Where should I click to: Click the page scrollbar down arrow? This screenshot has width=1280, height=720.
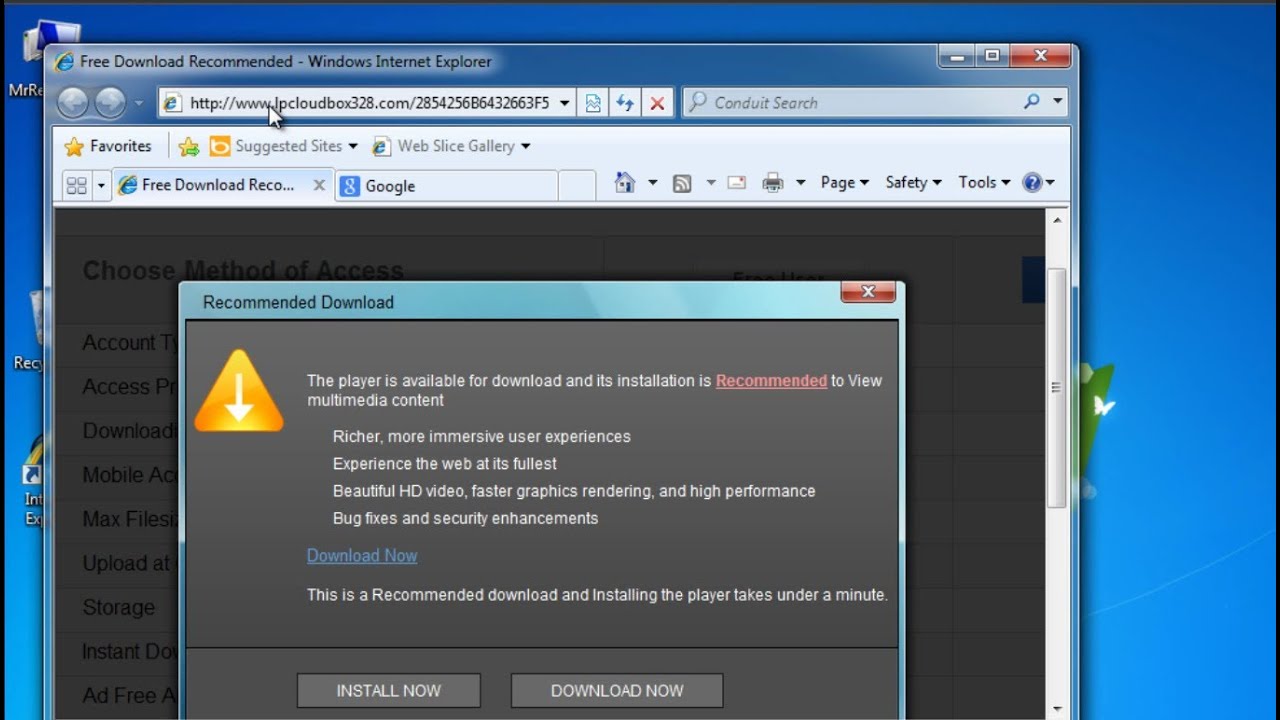pos(1057,709)
